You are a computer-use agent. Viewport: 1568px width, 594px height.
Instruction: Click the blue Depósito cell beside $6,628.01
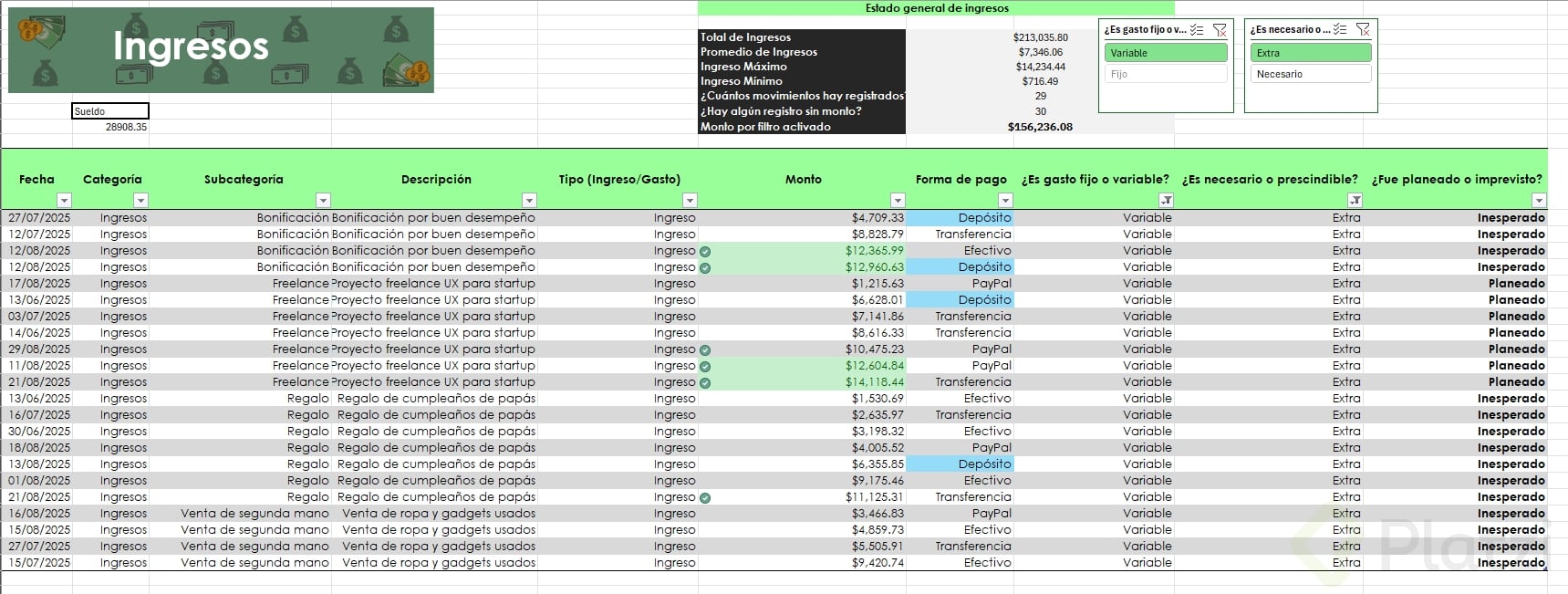(x=961, y=300)
